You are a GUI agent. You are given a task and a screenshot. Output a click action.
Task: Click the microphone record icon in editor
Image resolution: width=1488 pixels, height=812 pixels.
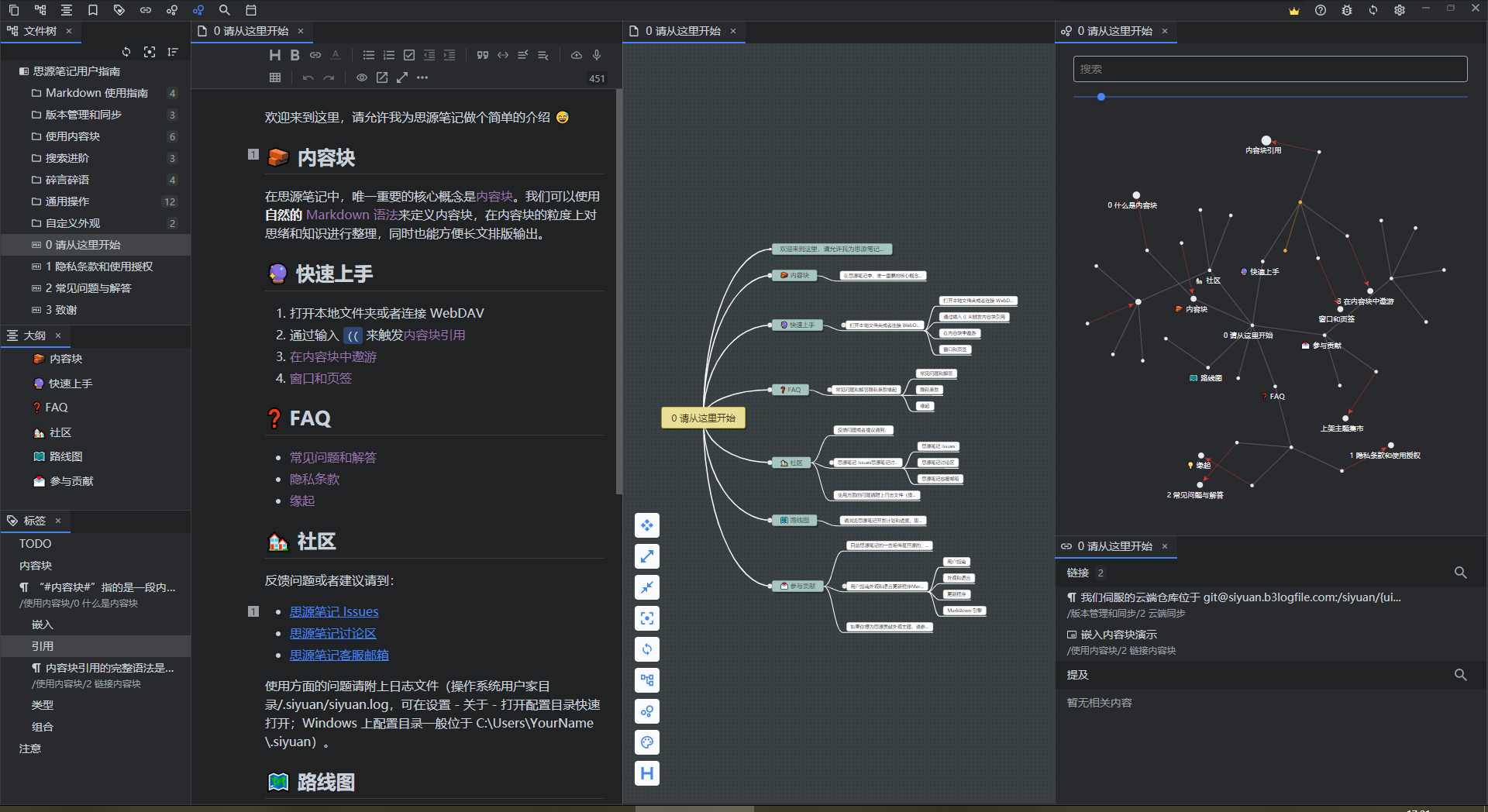(x=597, y=55)
